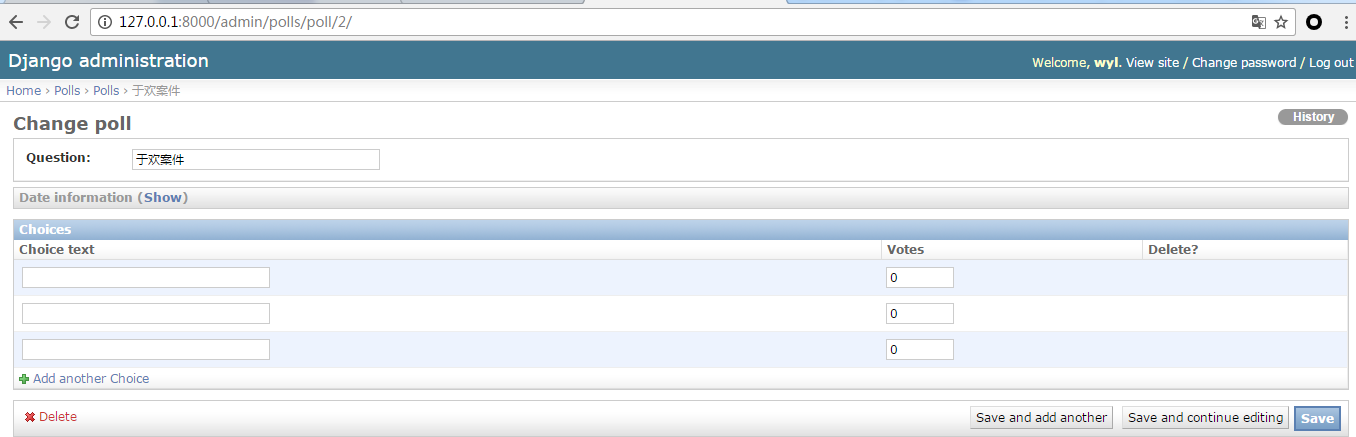1356x437 pixels.
Task: Open the first Polls breadcrumb link
Action: coord(67,90)
